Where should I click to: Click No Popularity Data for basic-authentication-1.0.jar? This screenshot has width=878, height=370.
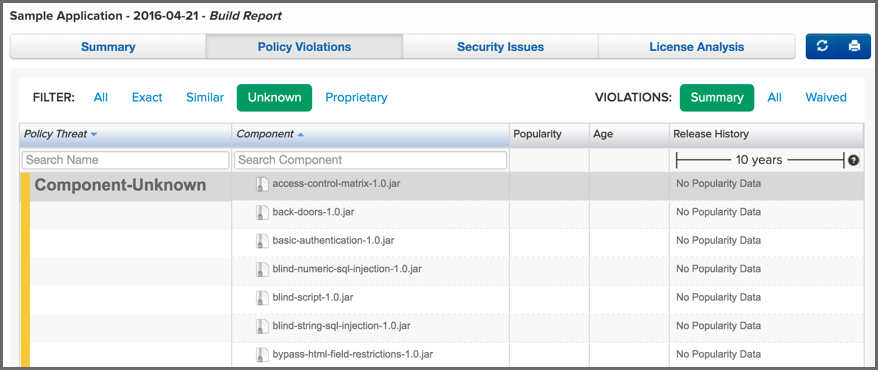pos(718,241)
